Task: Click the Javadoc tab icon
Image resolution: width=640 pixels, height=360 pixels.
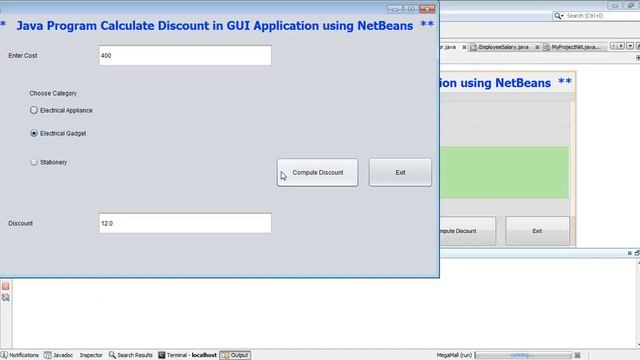Action: pyautogui.click(x=48, y=355)
